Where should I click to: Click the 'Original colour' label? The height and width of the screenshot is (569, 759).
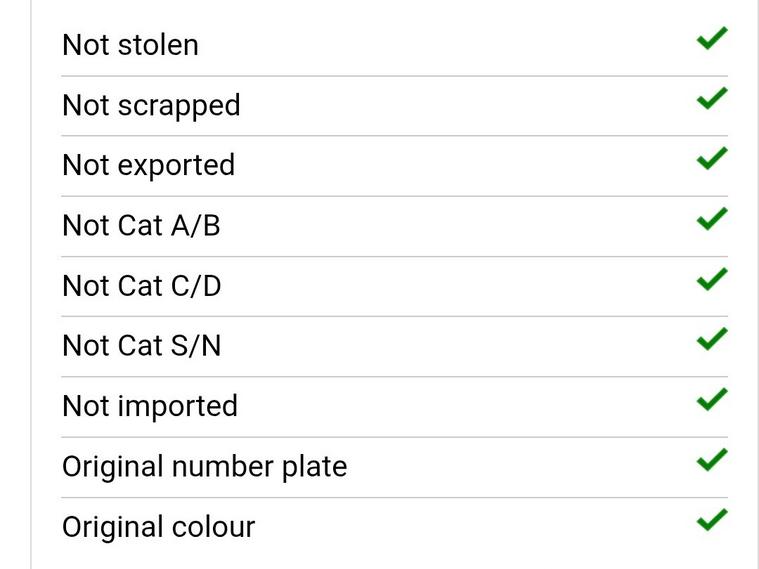tap(158, 527)
